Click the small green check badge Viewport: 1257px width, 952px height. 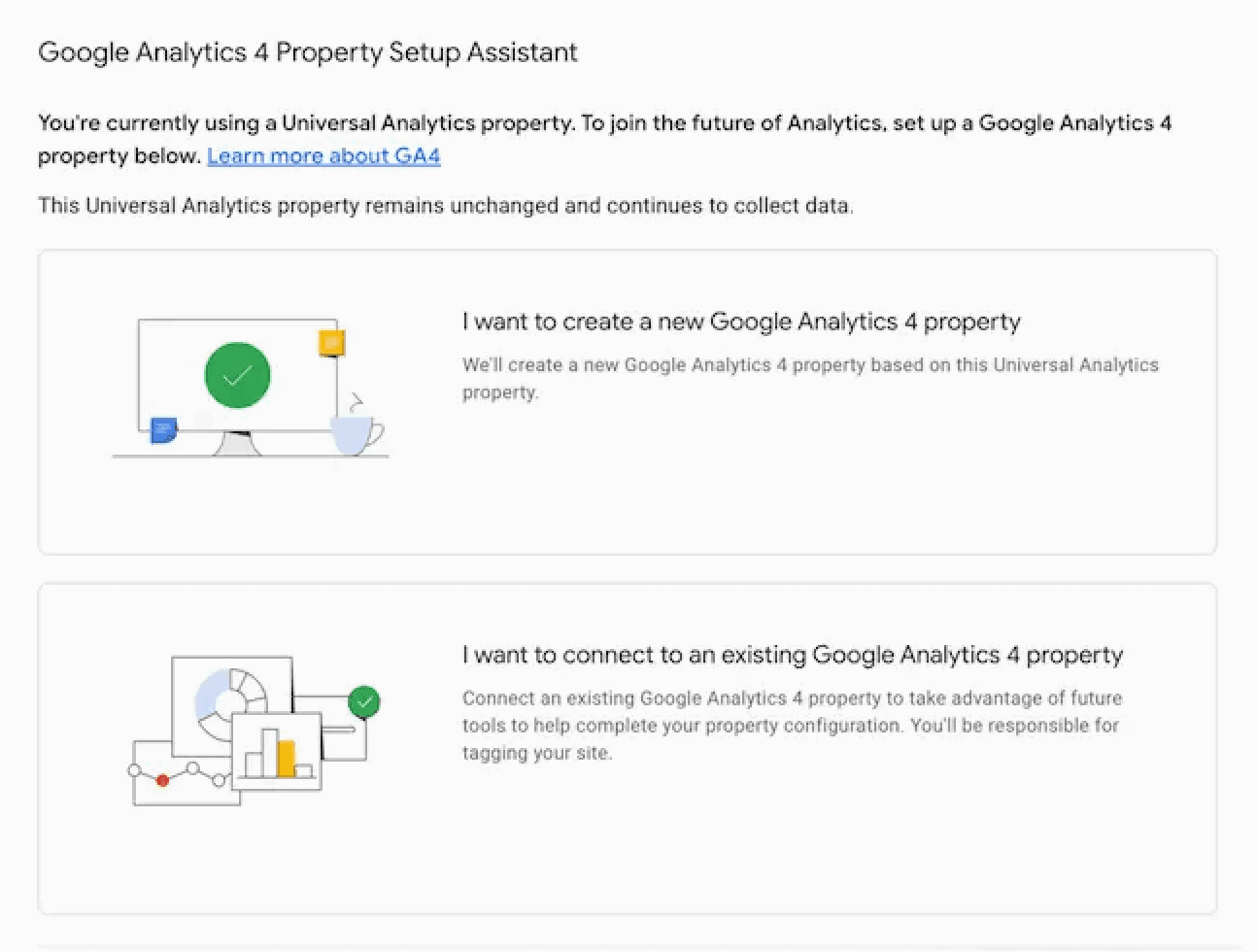click(x=364, y=701)
